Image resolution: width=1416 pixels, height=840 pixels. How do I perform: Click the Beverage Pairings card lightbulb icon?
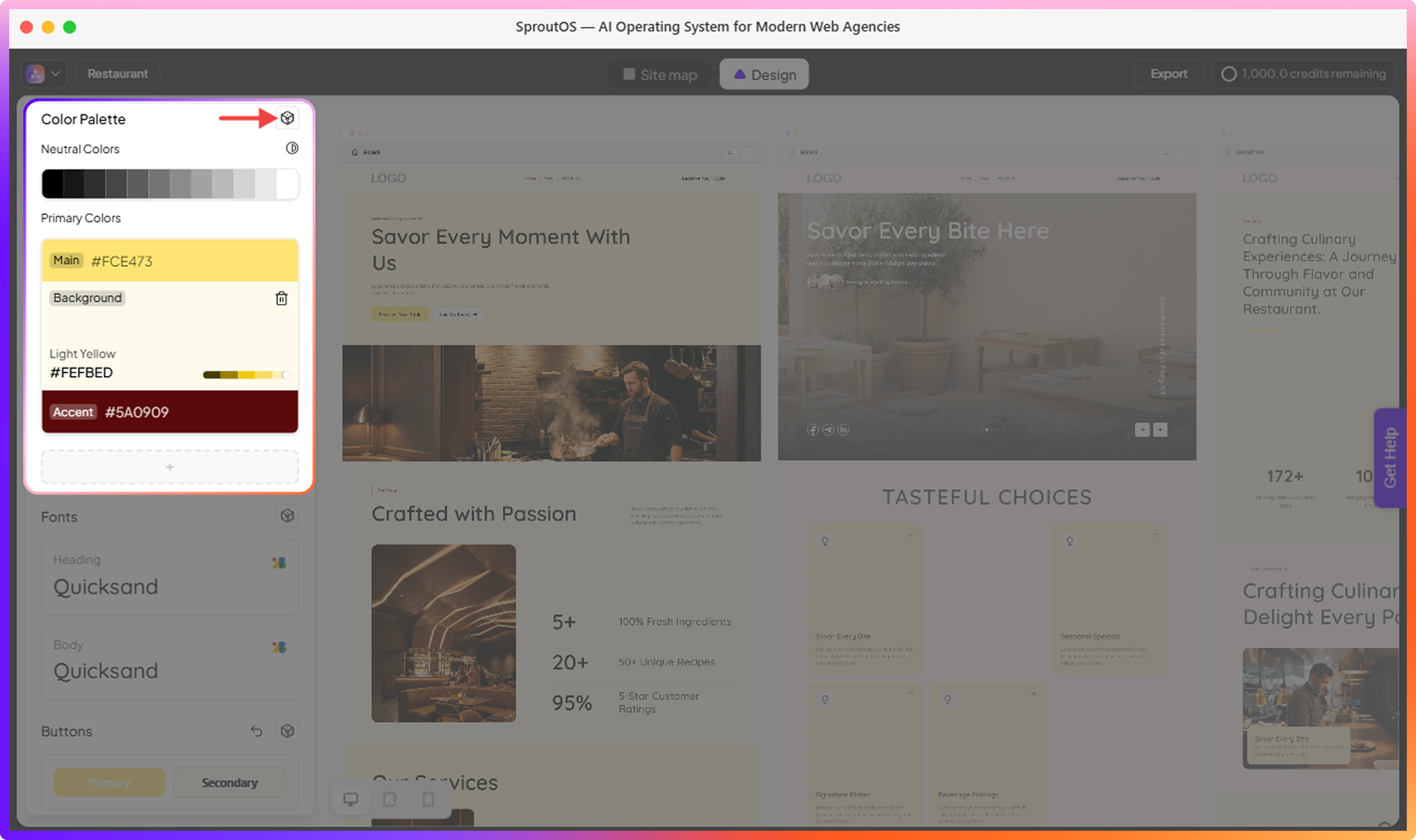pos(947,700)
